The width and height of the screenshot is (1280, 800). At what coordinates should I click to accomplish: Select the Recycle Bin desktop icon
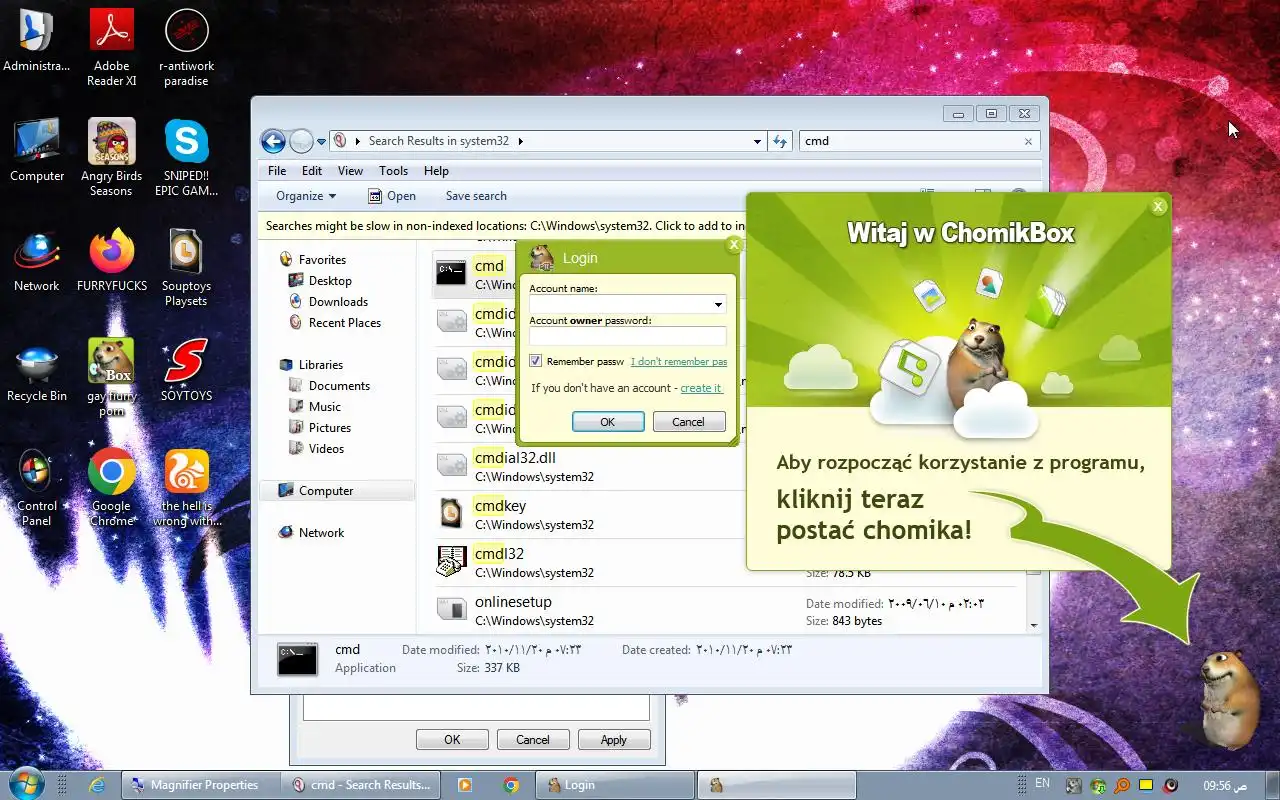click(x=37, y=372)
